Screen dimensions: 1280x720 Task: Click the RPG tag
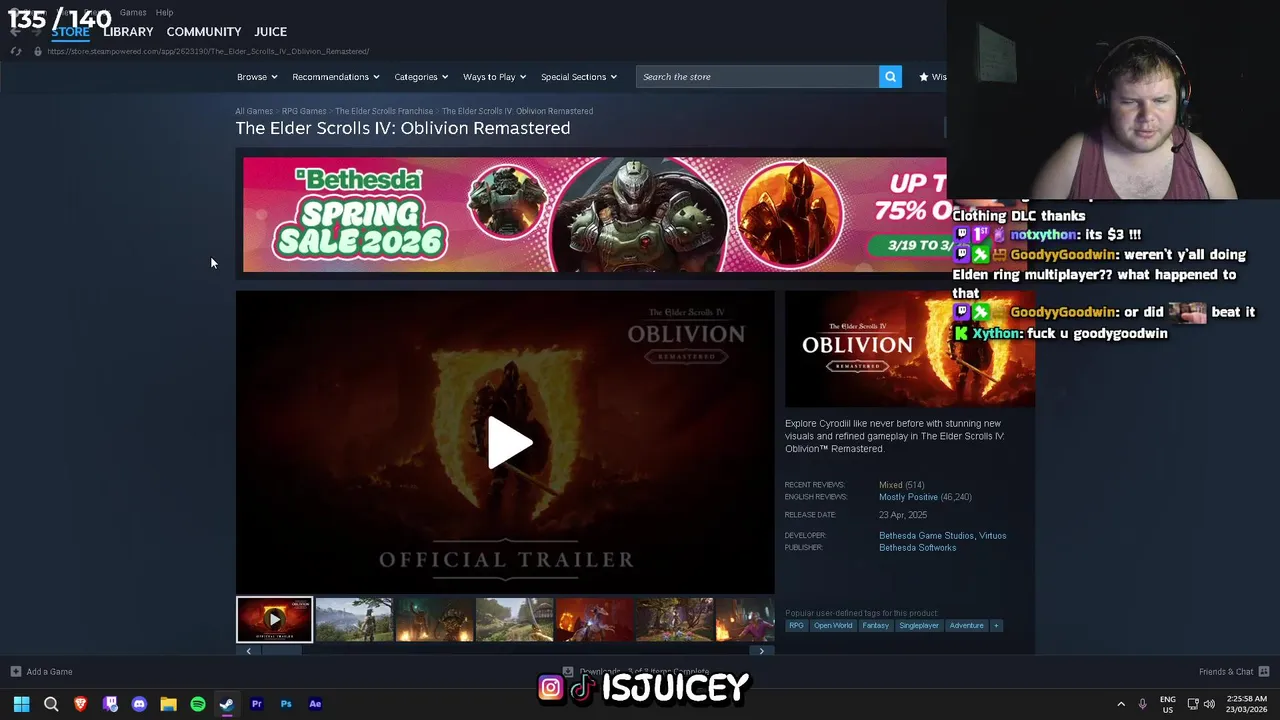[796, 626]
